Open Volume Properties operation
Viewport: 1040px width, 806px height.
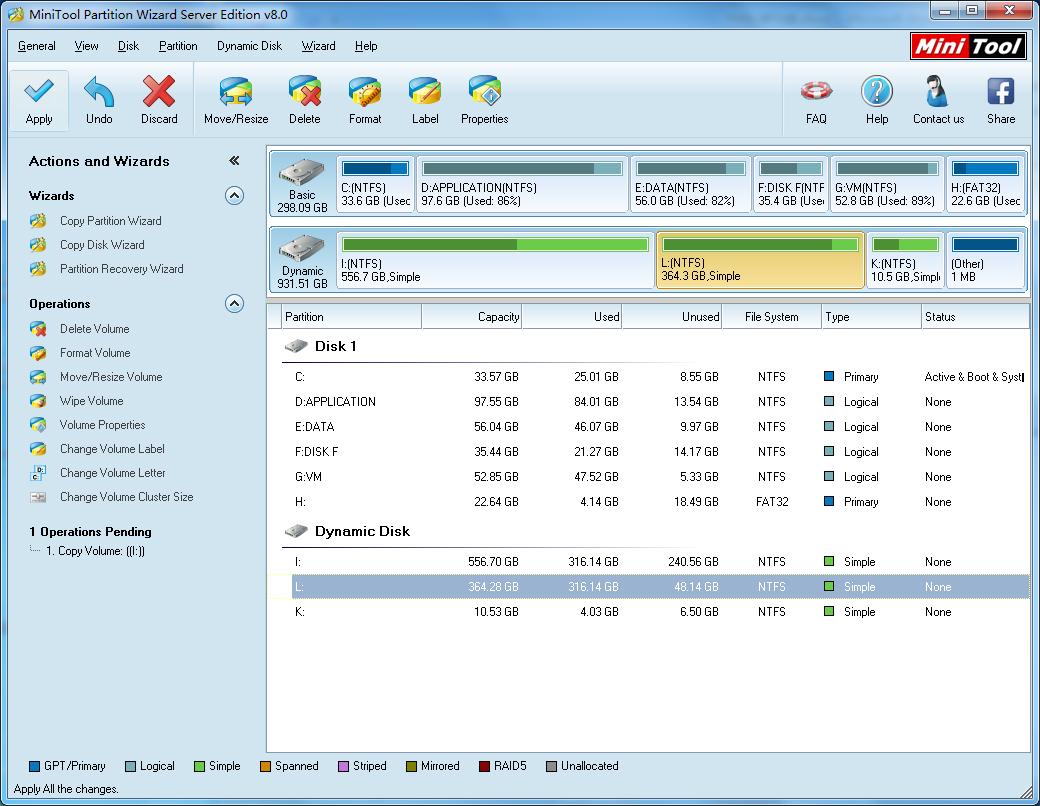(x=102, y=425)
